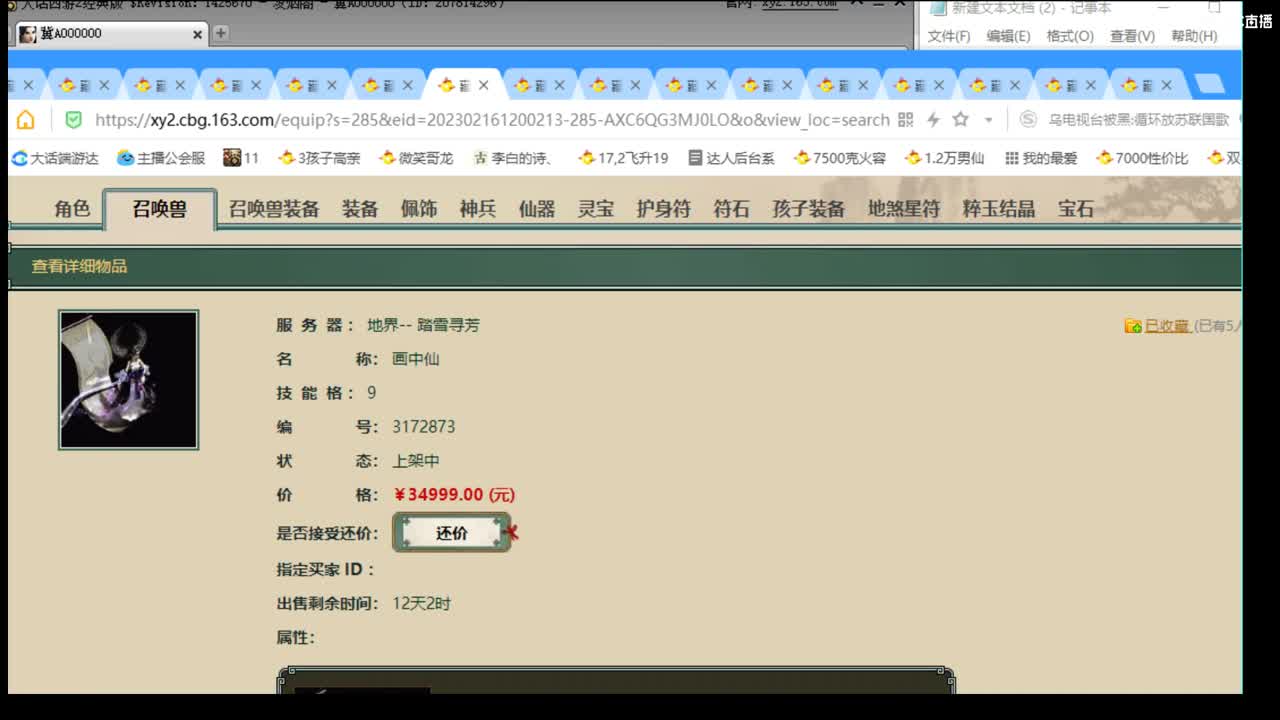Focus the URL address field
Image resolution: width=1280 pixels, height=720 pixels.
[492, 120]
